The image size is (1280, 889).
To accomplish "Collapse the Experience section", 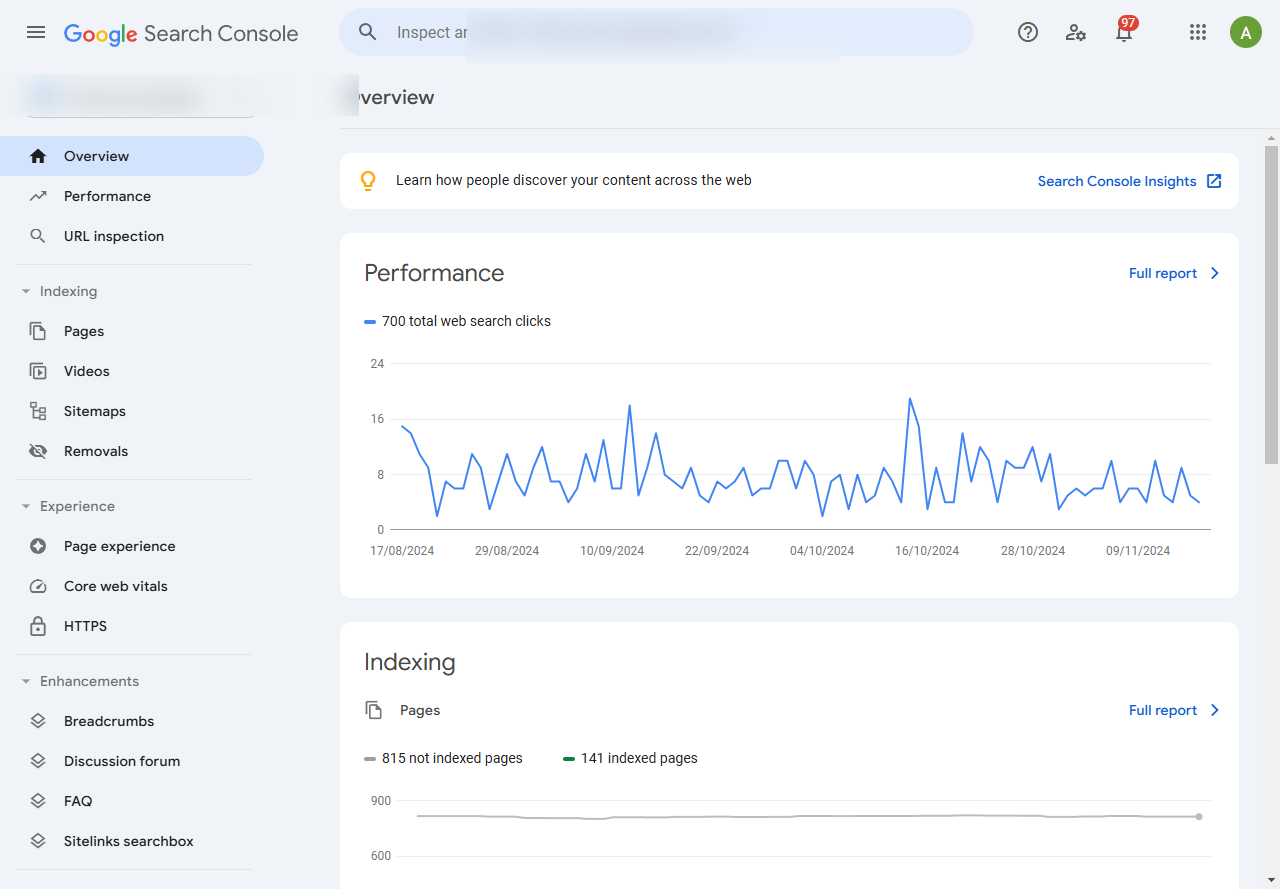I will (26, 506).
